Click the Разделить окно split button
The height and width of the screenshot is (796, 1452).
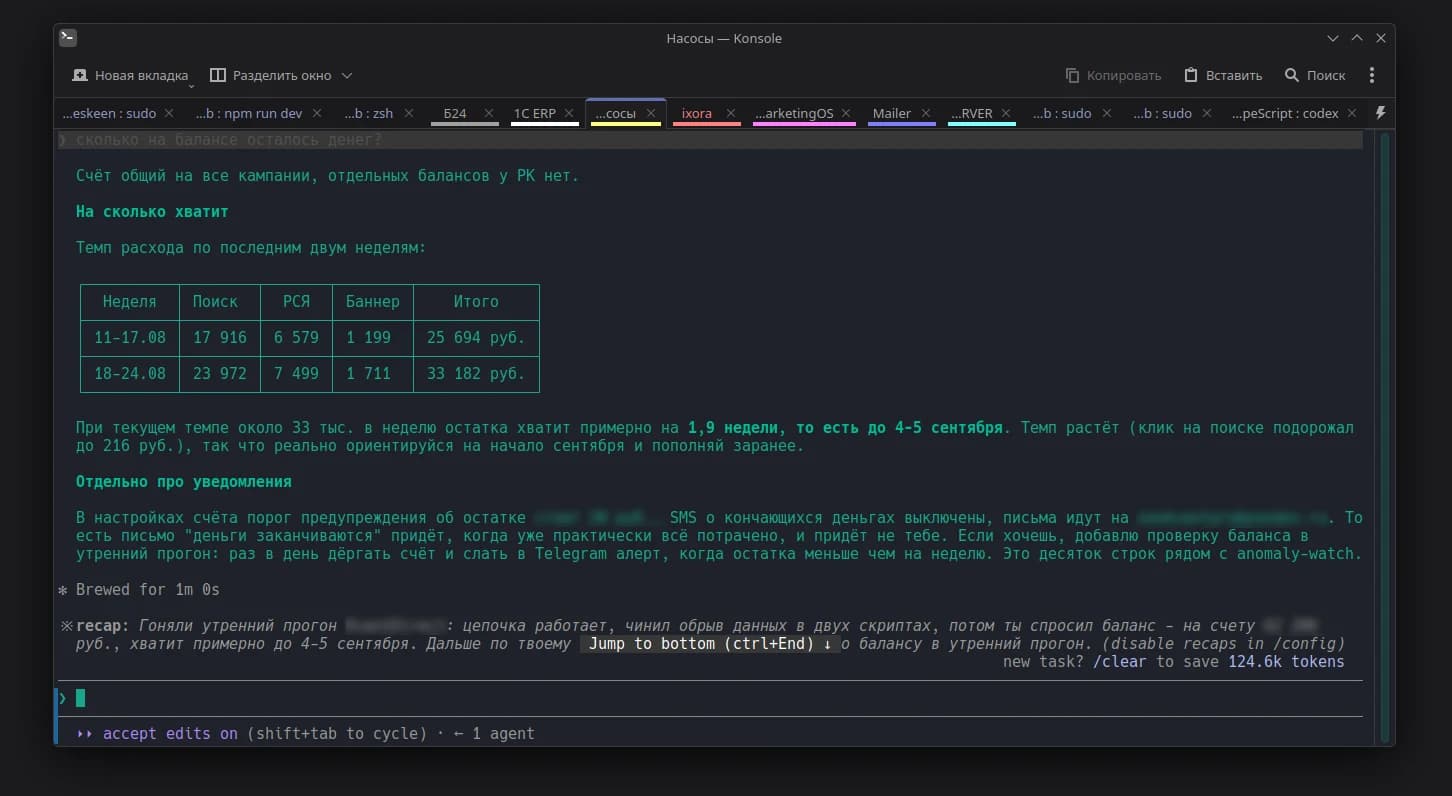[271, 75]
